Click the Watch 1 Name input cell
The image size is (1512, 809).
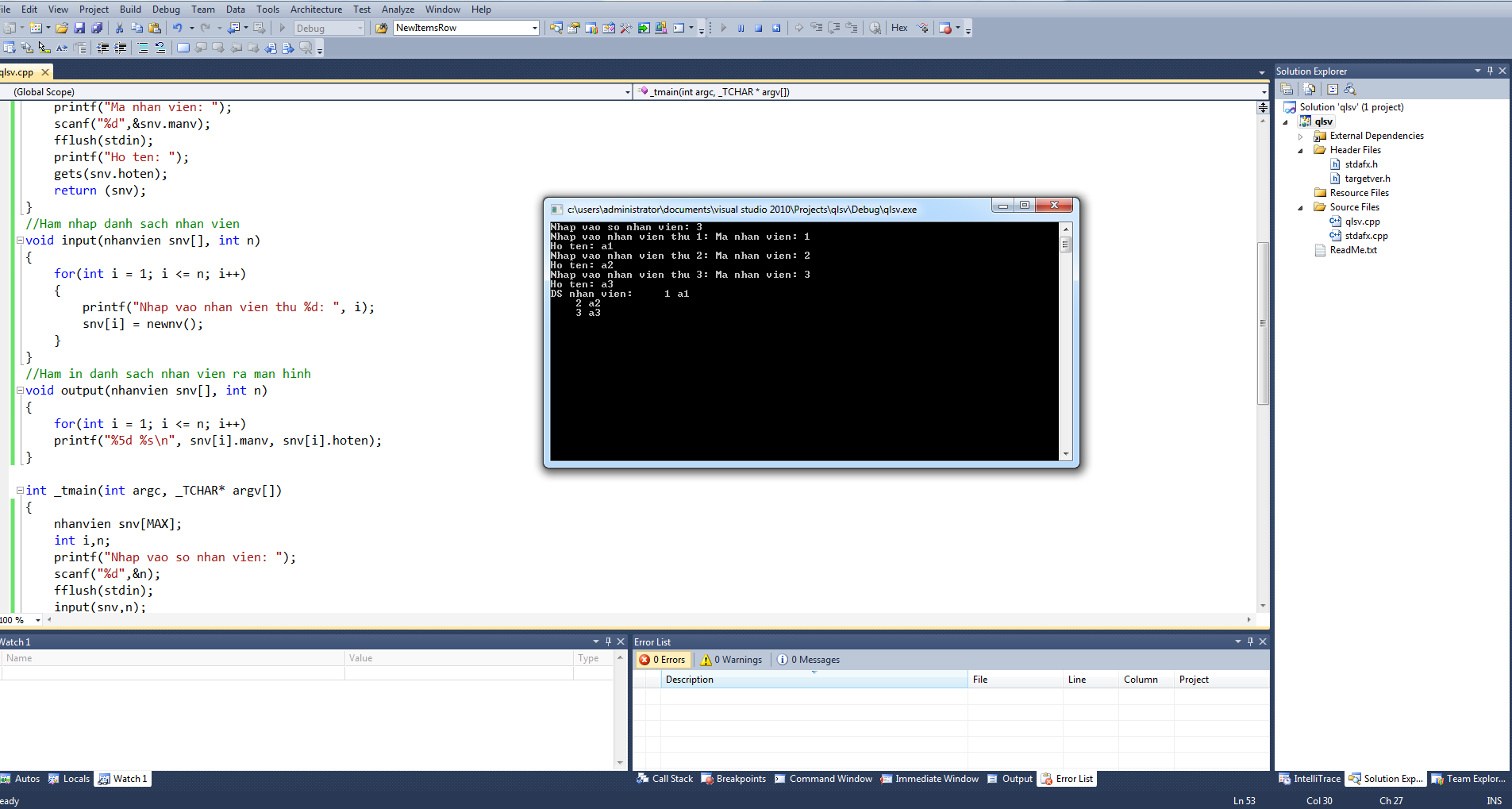pos(173,673)
